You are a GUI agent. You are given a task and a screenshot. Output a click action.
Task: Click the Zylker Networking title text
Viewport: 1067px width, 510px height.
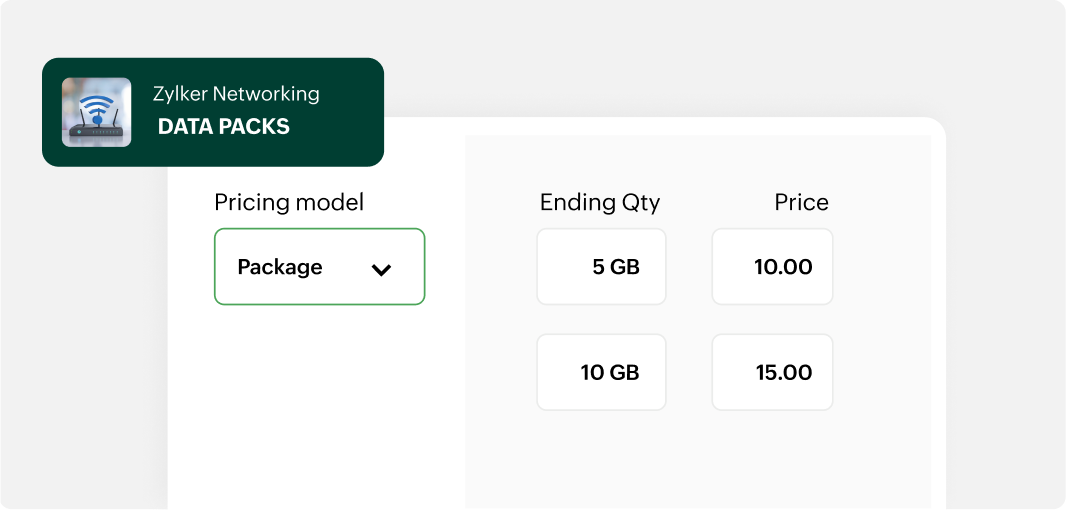tap(236, 94)
